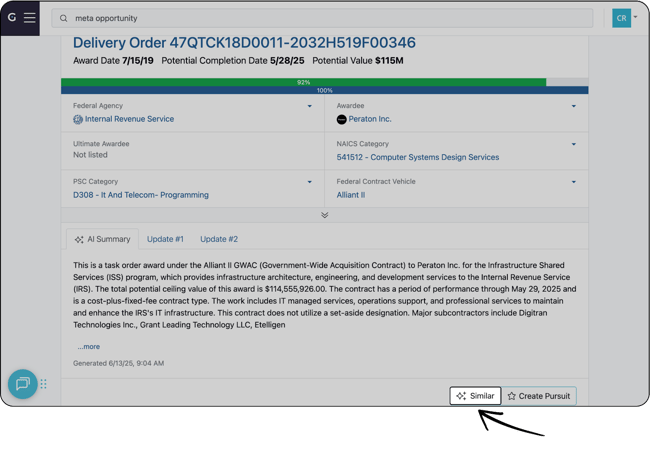Screen dimensions: 650x450
Task: Open the Peraton Inc. link
Action: (370, 119)
